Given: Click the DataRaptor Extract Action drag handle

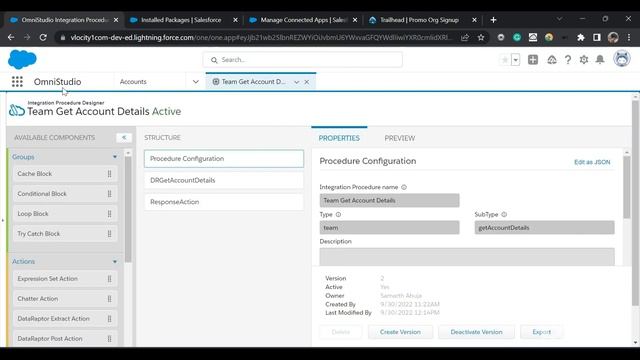Looking at the screenshot, I should pyautogui.click(x=109, y=319).
